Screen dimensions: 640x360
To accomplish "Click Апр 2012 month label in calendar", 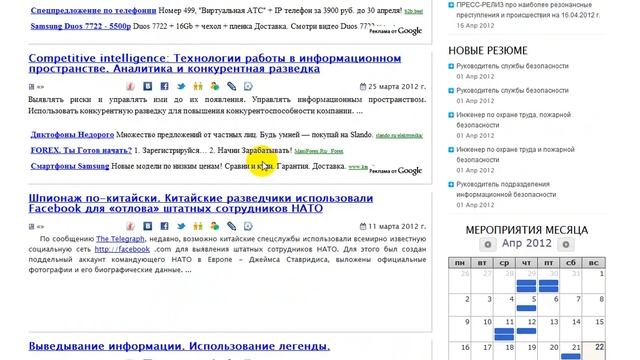I will (x=527, y=244).
